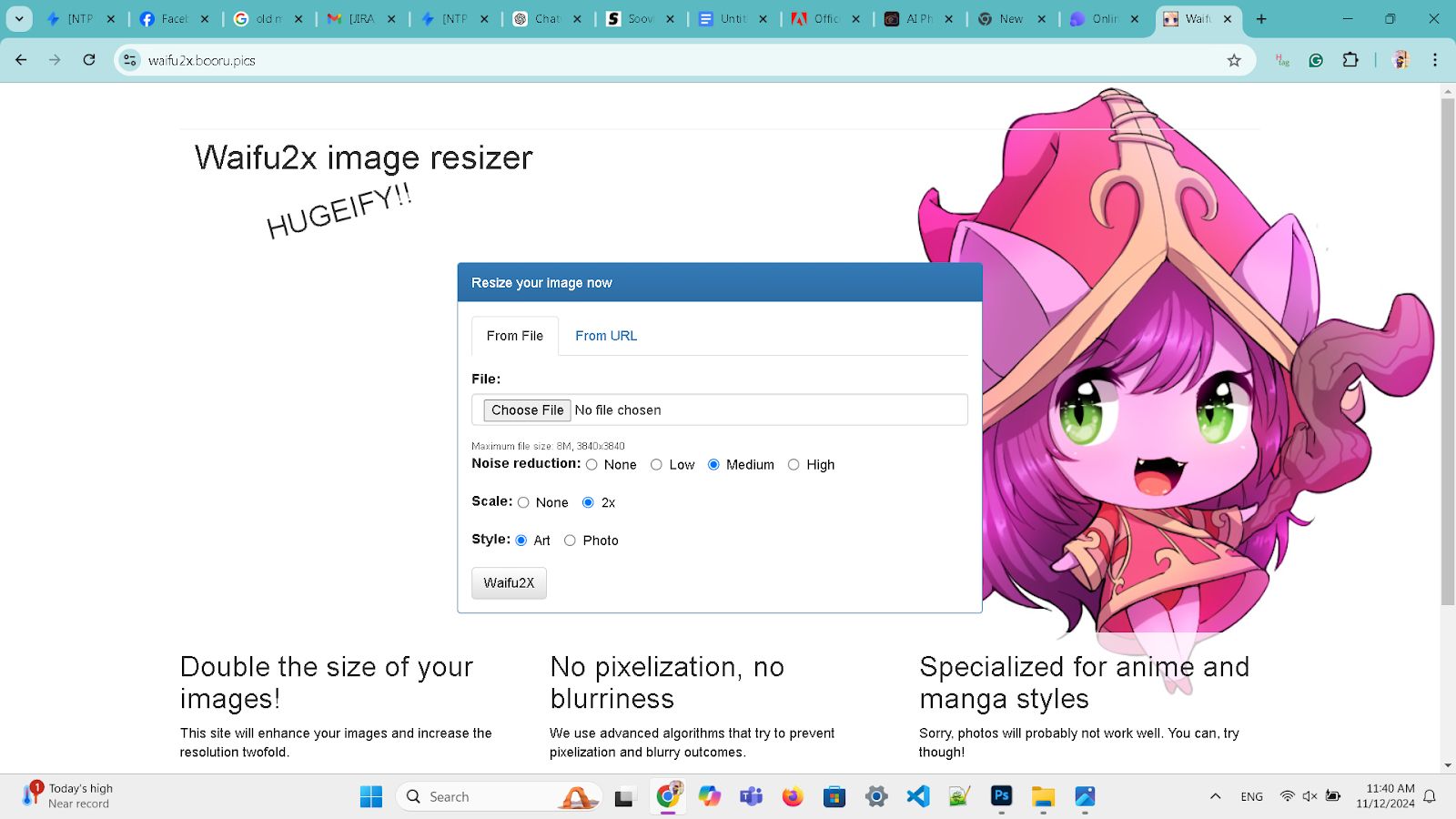The image size is (1456, 819).
Task: Set noise reduction to None
Action: (591, 465)
